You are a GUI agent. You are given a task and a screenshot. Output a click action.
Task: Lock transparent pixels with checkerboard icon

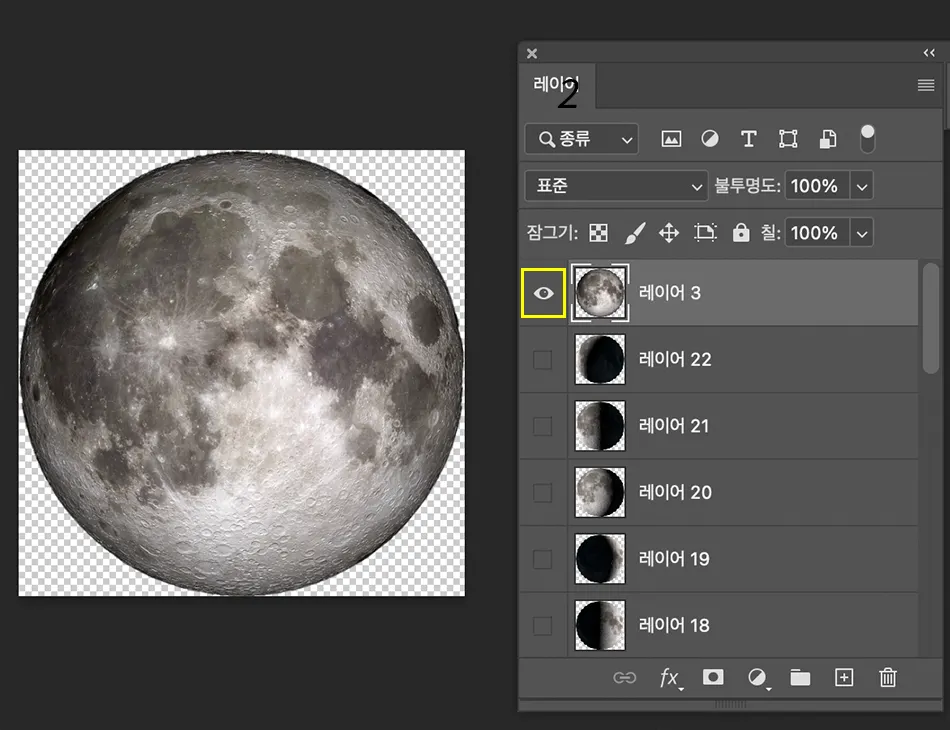[598, 233]
